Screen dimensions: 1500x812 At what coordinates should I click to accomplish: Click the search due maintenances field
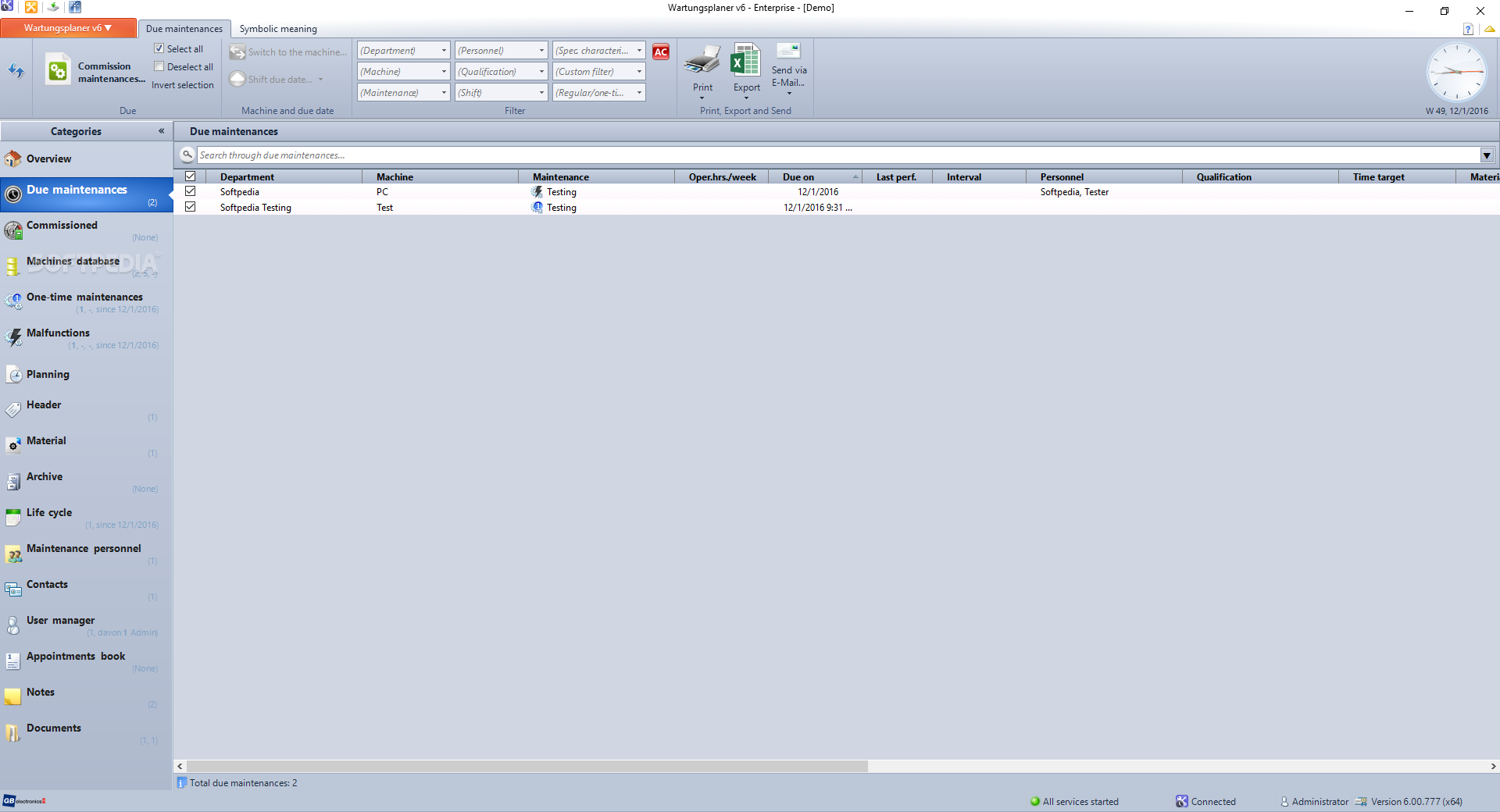pos(838,155)
